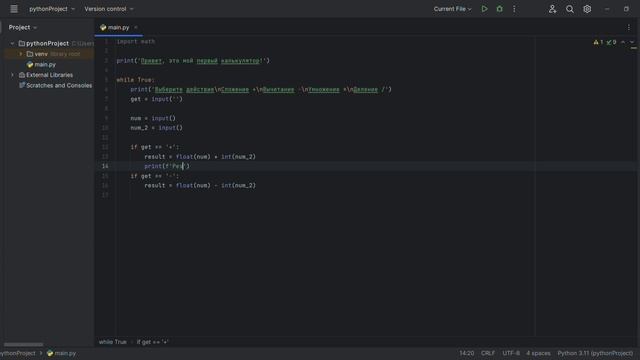The width and height of the screenshot is (640, 360).
Task: Click the typo count indicator
Action: (x=611, y=42)
